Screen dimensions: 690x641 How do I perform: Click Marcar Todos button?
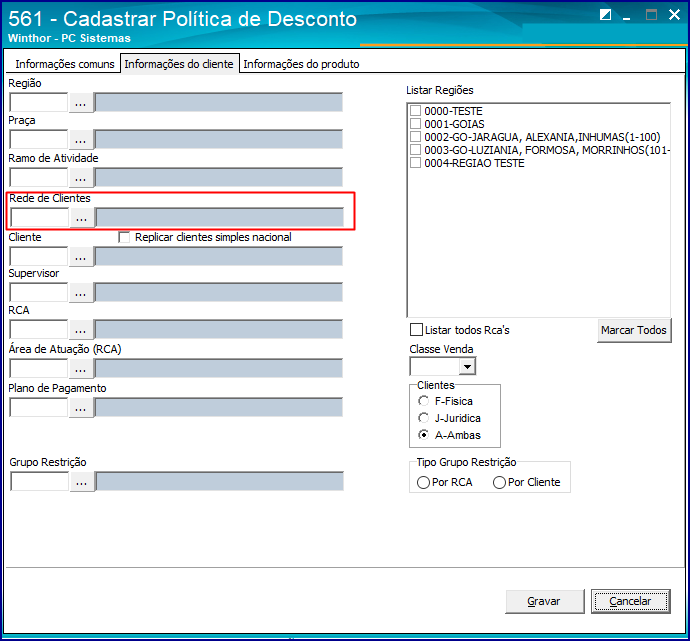tap(634, 330)
